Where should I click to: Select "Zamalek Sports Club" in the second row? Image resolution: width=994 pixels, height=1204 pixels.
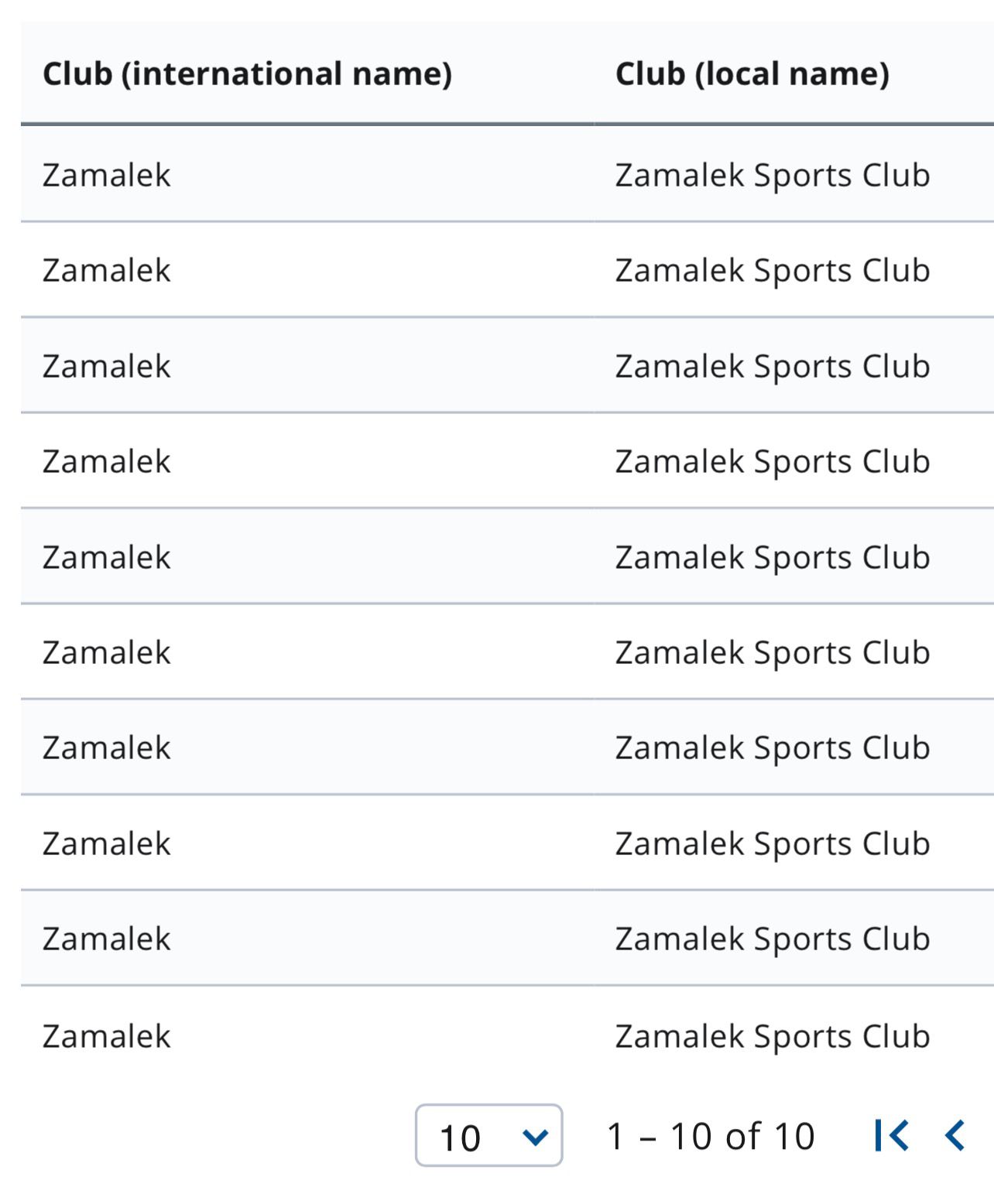point(772,271)
